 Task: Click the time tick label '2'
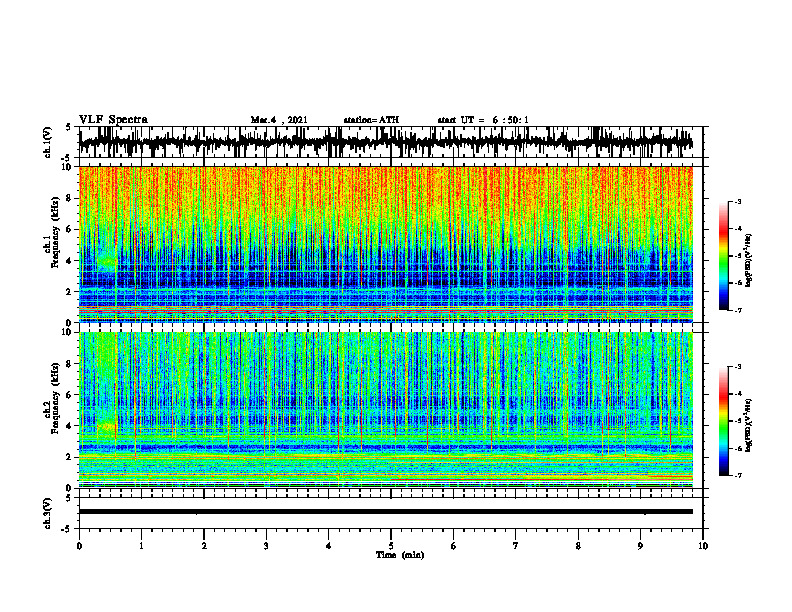[204, 546]
